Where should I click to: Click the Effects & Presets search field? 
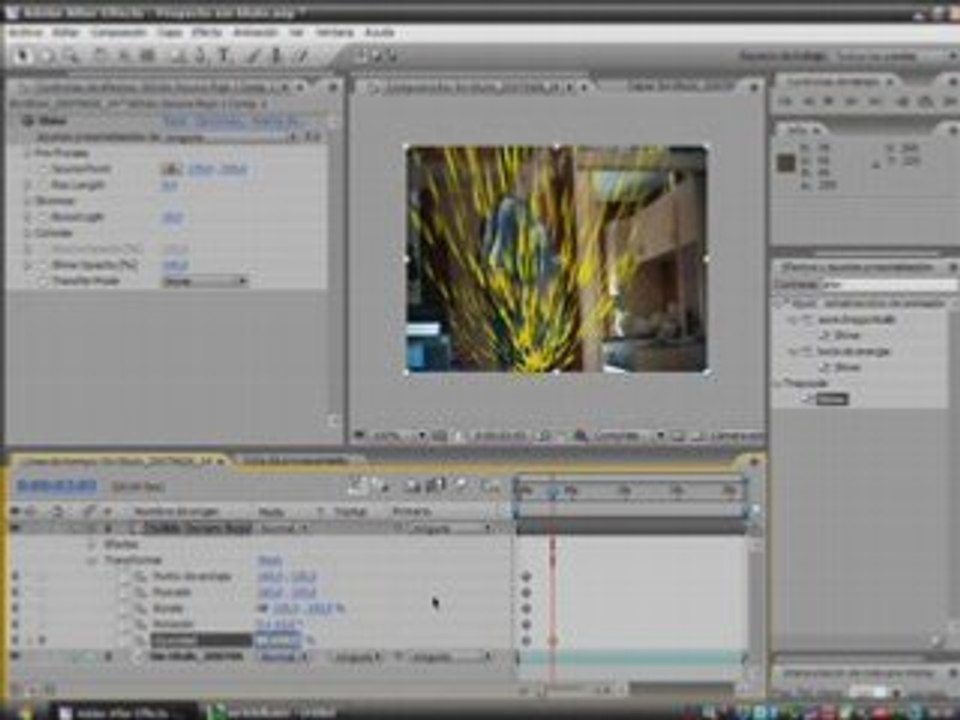(x=890, y=285)
